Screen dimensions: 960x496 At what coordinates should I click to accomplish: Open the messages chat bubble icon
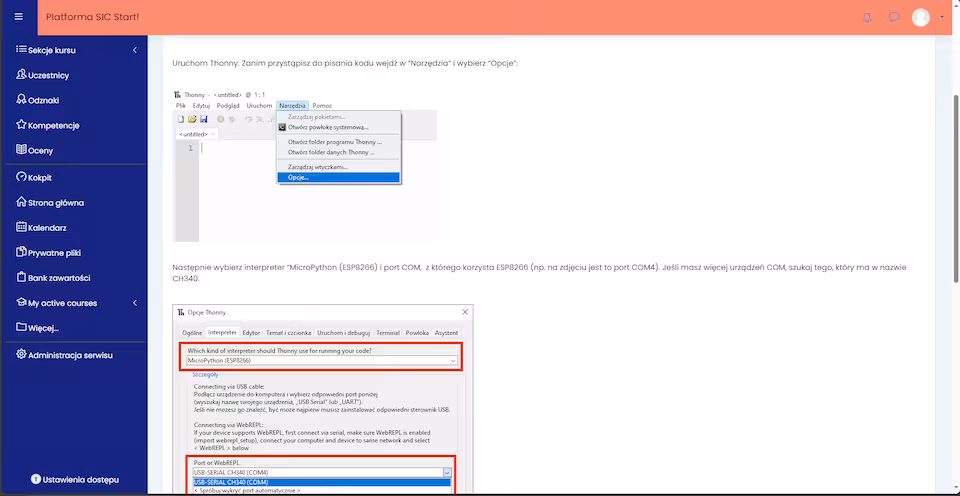894,17
